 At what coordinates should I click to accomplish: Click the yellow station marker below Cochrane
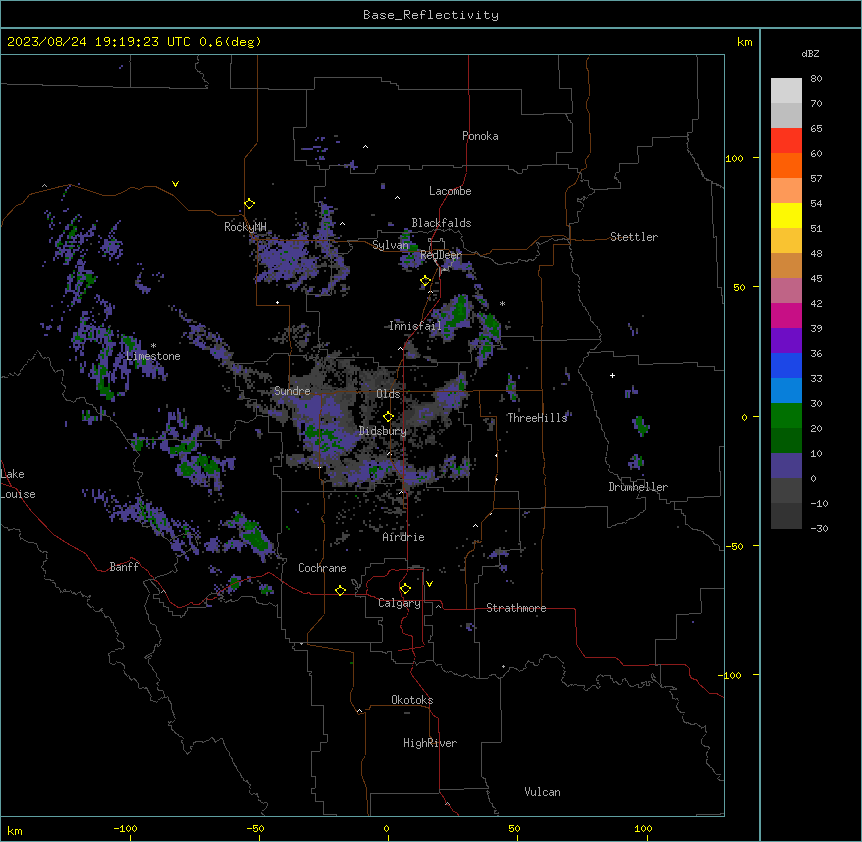pos(340,590)
